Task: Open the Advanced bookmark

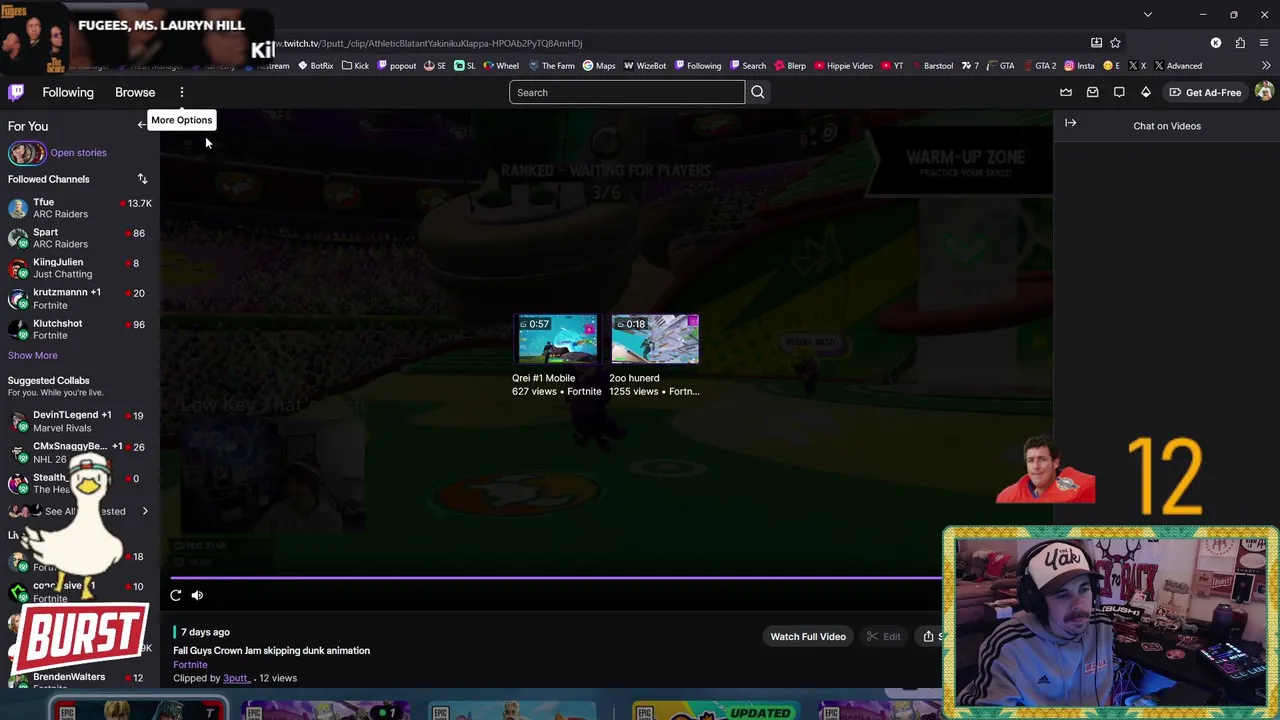Action: (x=1178, y=66)
